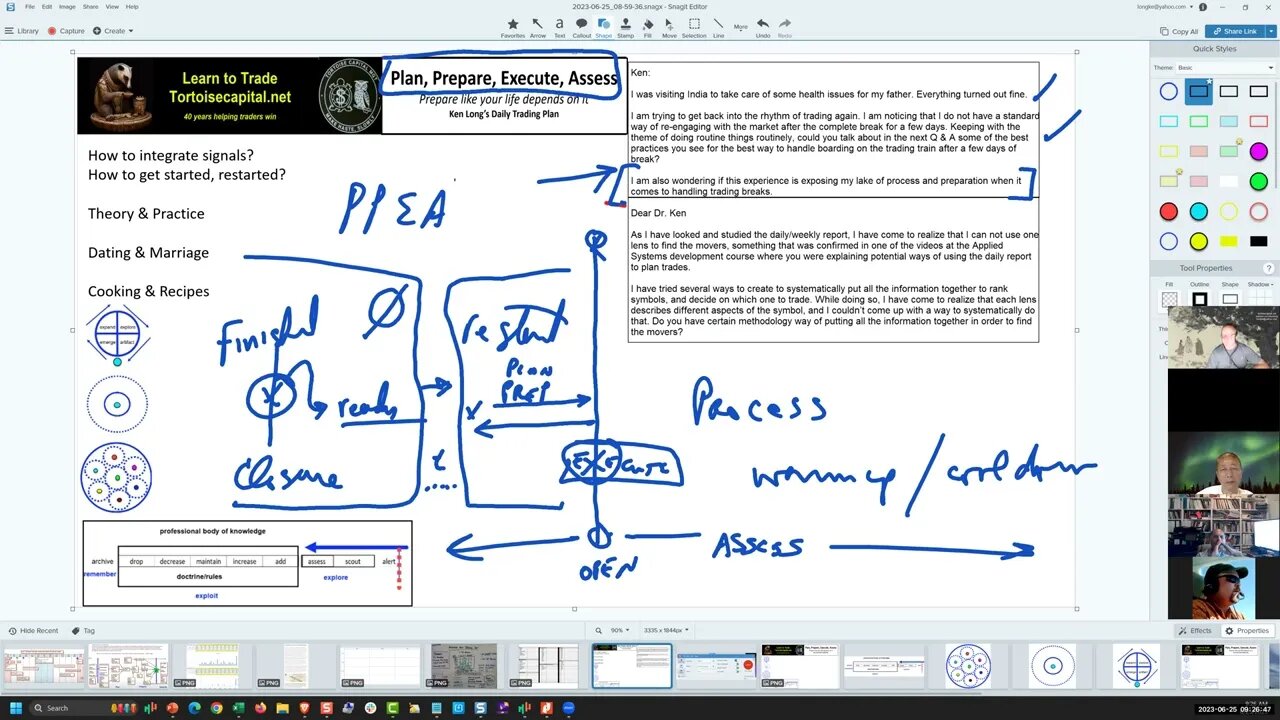Open the Share menu
This screenshot has height=720, width=1280.
(x=90, y=6)
